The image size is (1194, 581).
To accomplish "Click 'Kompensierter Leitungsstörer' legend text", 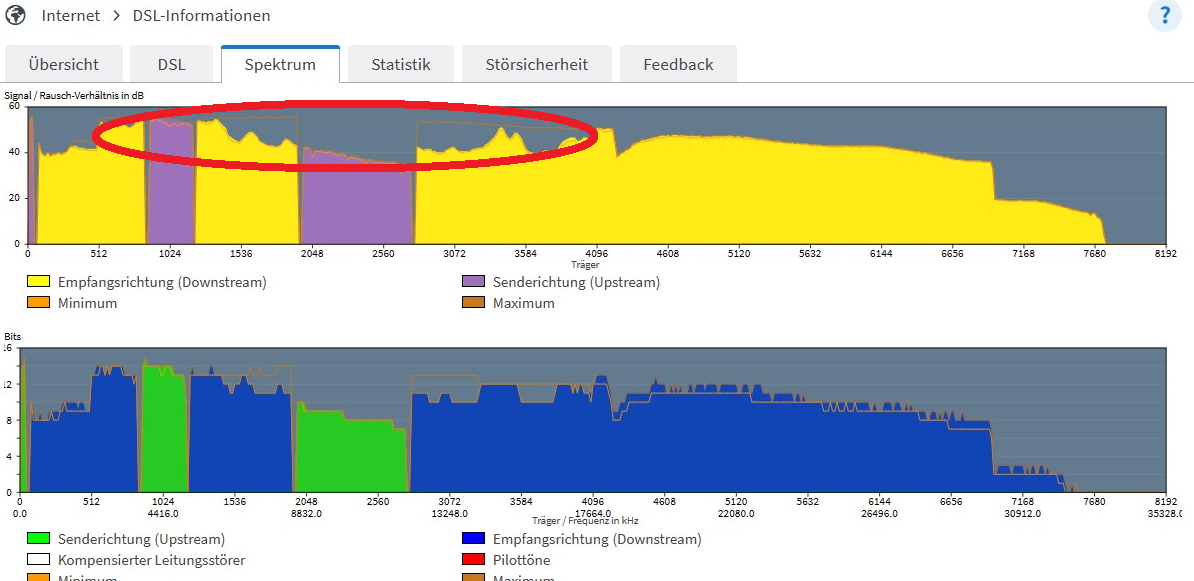I will coord(152,560).
